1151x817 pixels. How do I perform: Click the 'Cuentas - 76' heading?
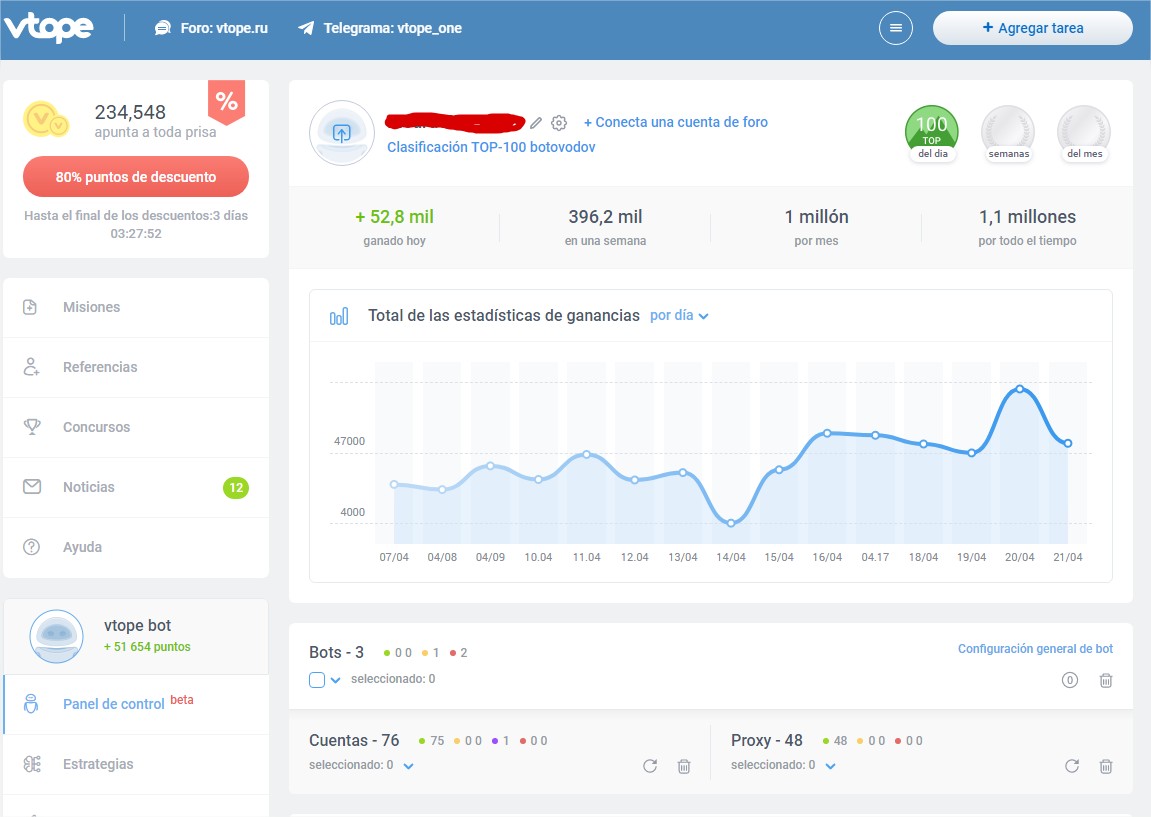coord(354,741)
